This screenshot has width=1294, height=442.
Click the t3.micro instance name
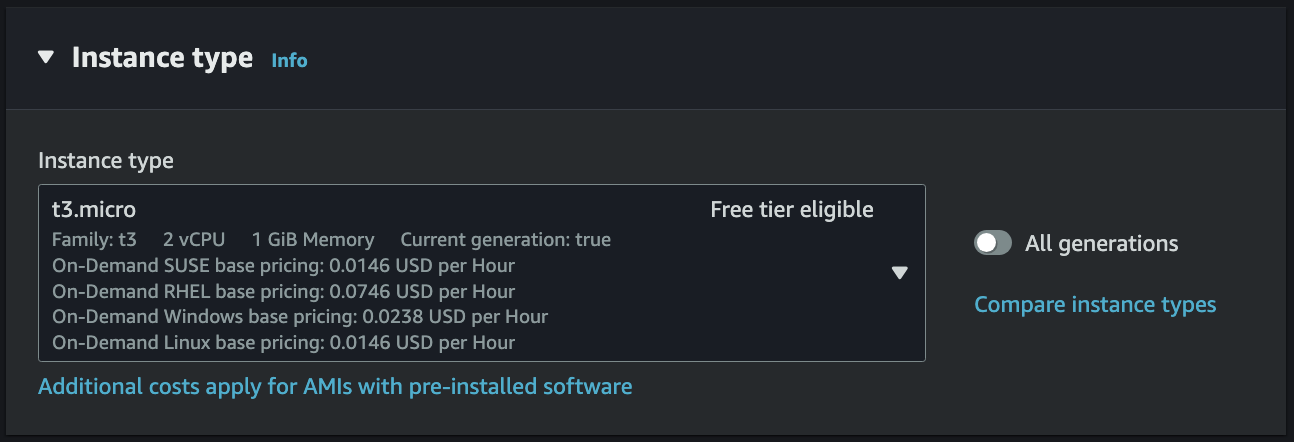point(94,210)
